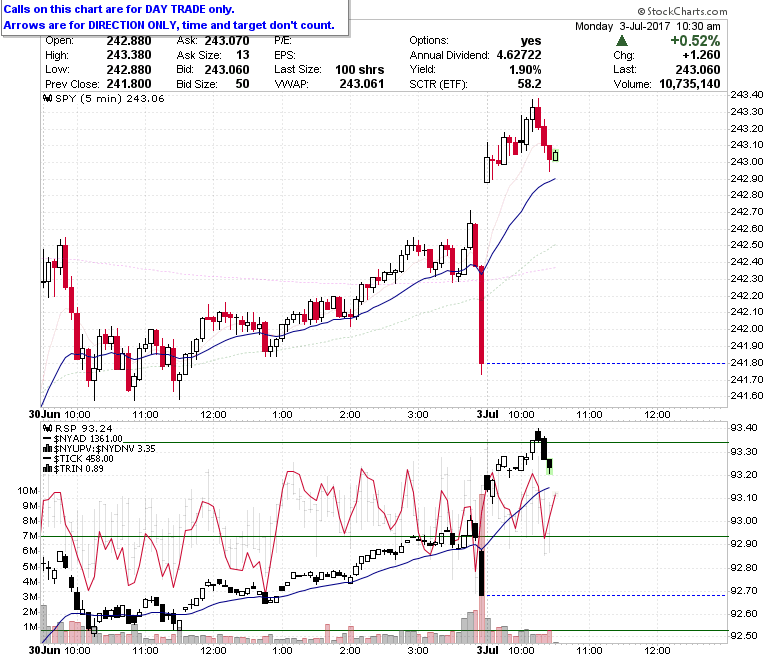Click the Bid value '243.060'
The width and height of the screenshot is (780, 659).
coord(227,70)
